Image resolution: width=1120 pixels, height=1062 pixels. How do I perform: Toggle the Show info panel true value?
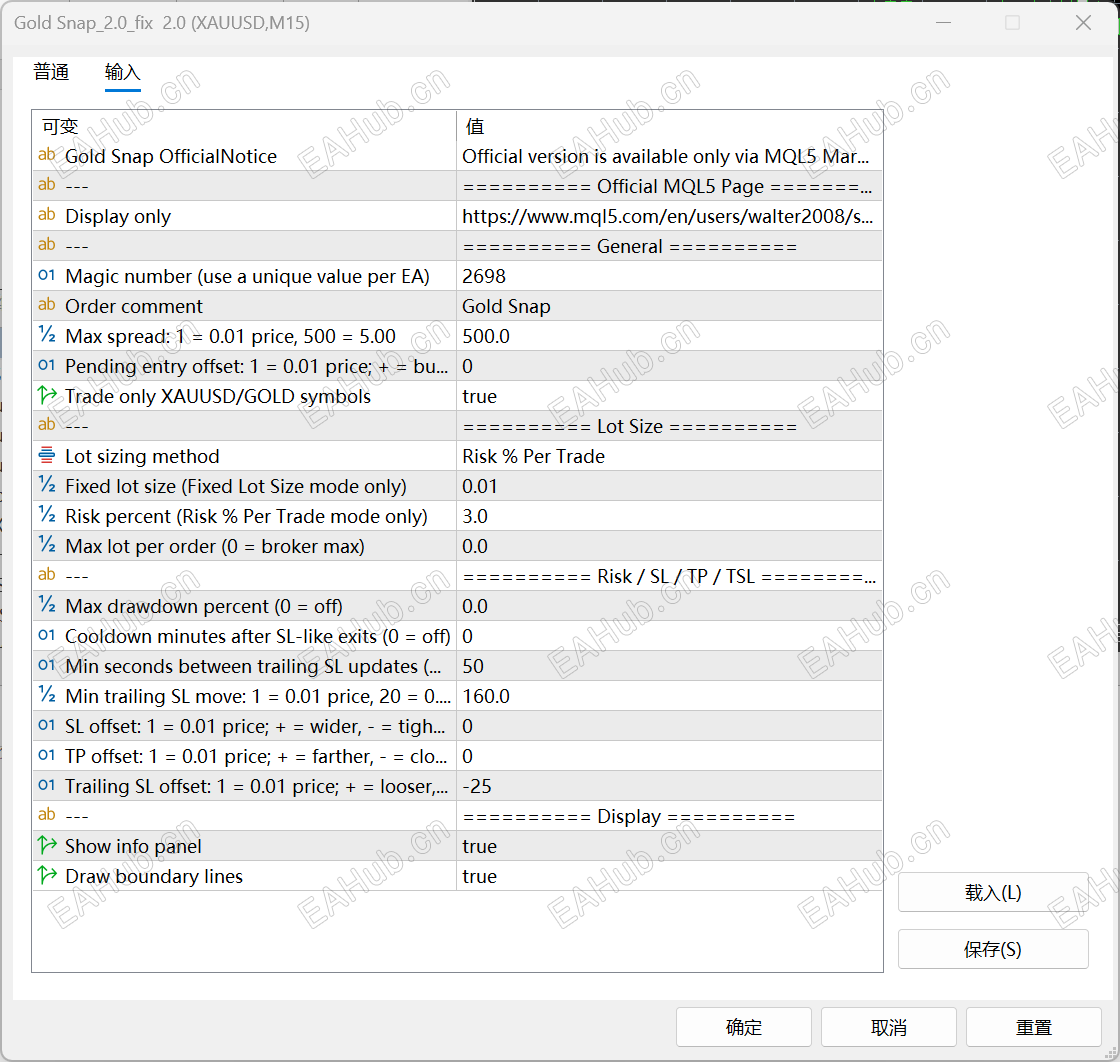pos(669,846)
